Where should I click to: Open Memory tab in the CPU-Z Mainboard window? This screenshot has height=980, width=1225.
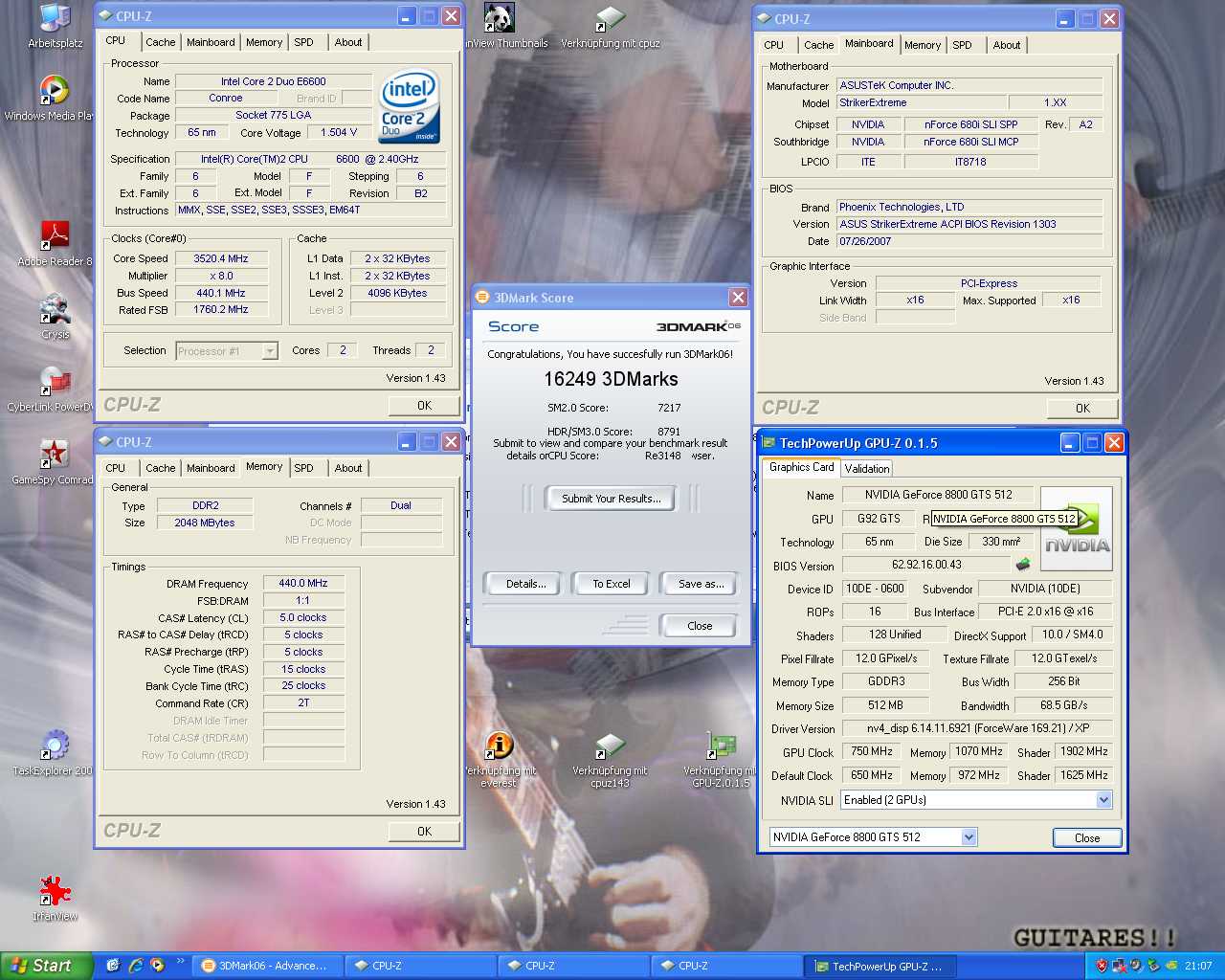point(923,45)
